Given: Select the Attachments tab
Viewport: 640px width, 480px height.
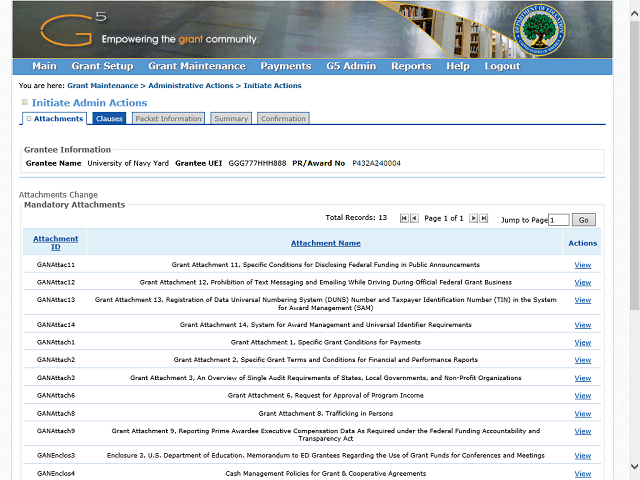Looking at the screenshot, I should (54, 118).
